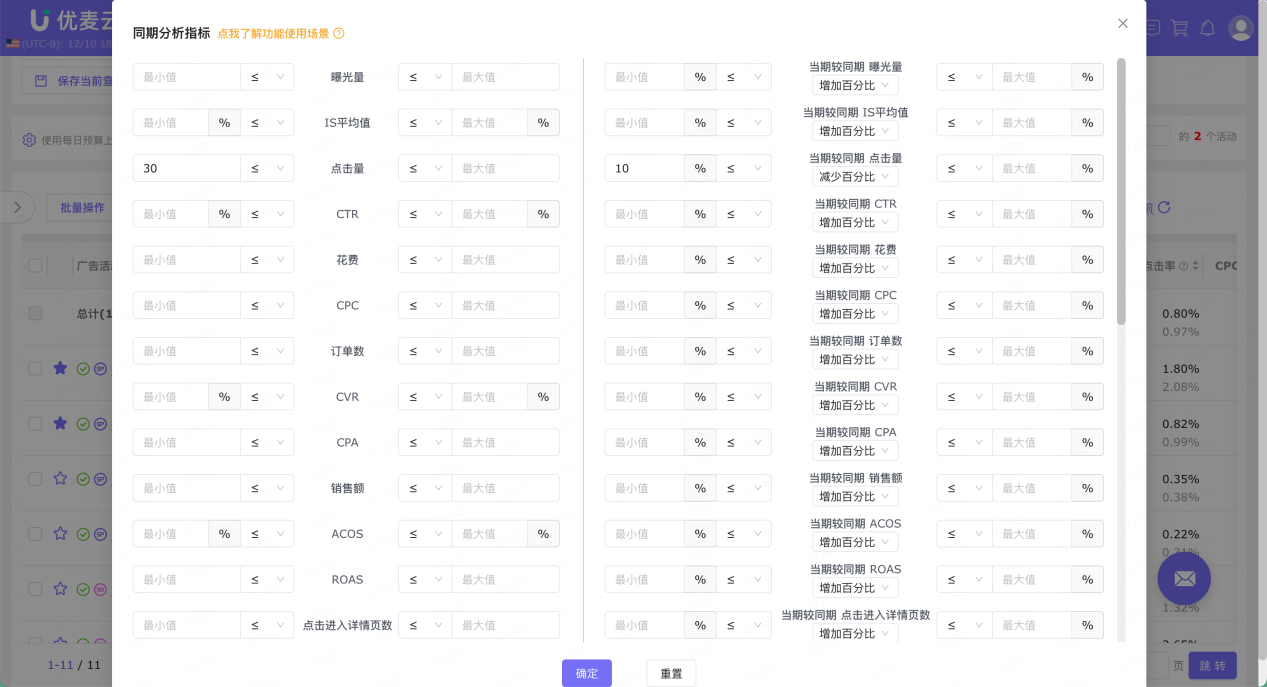Open the 增加百分比 dropdown under 当期较同期 ACOS

855,541
